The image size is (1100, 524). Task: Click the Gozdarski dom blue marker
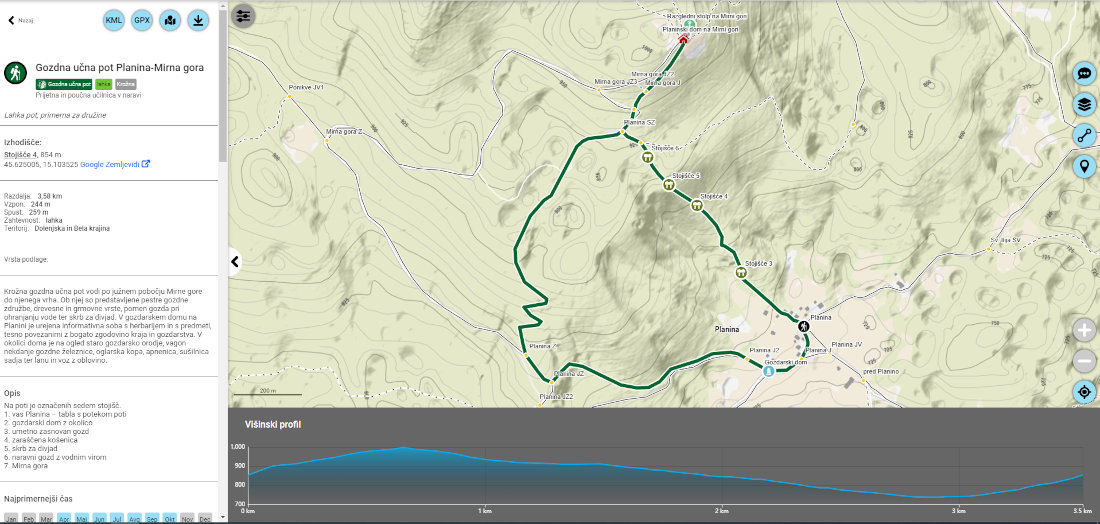click(768, 371)
